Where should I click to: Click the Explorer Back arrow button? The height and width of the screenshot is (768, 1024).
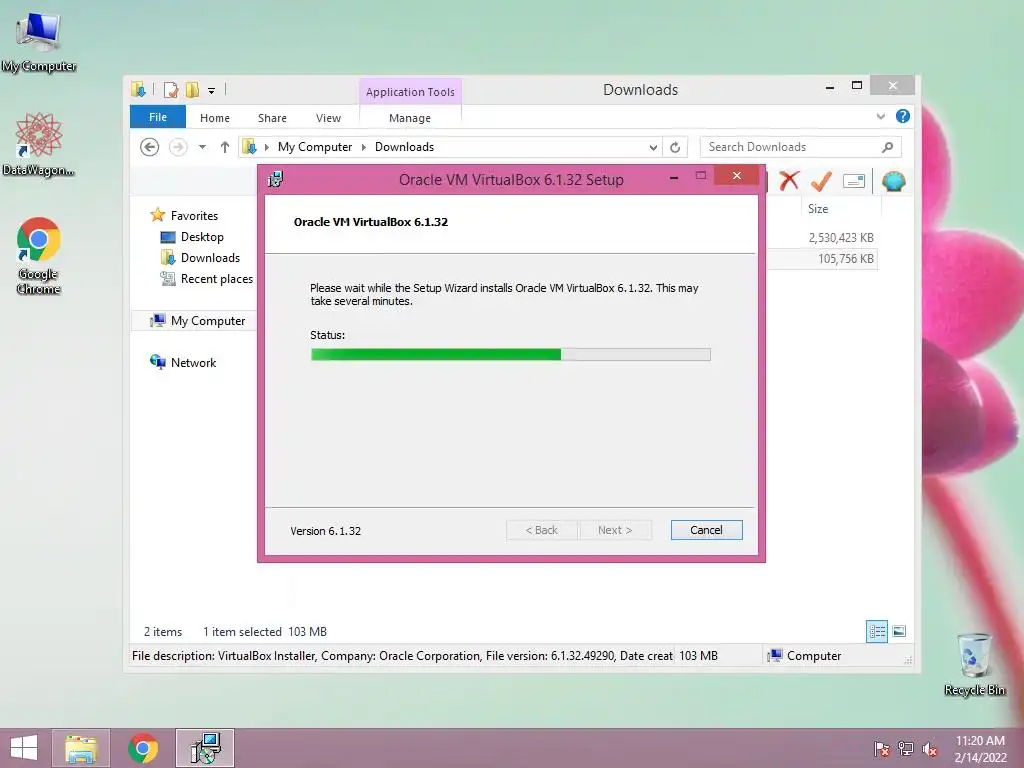150,147
